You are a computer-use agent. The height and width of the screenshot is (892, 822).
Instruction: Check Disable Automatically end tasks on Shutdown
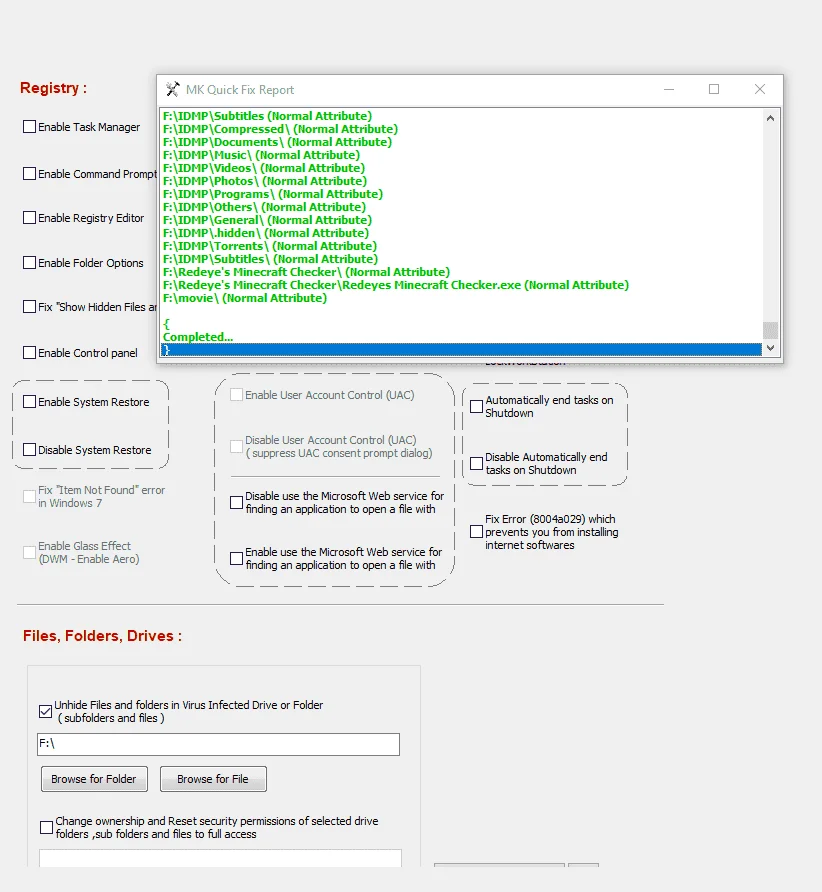coord(476,464)
